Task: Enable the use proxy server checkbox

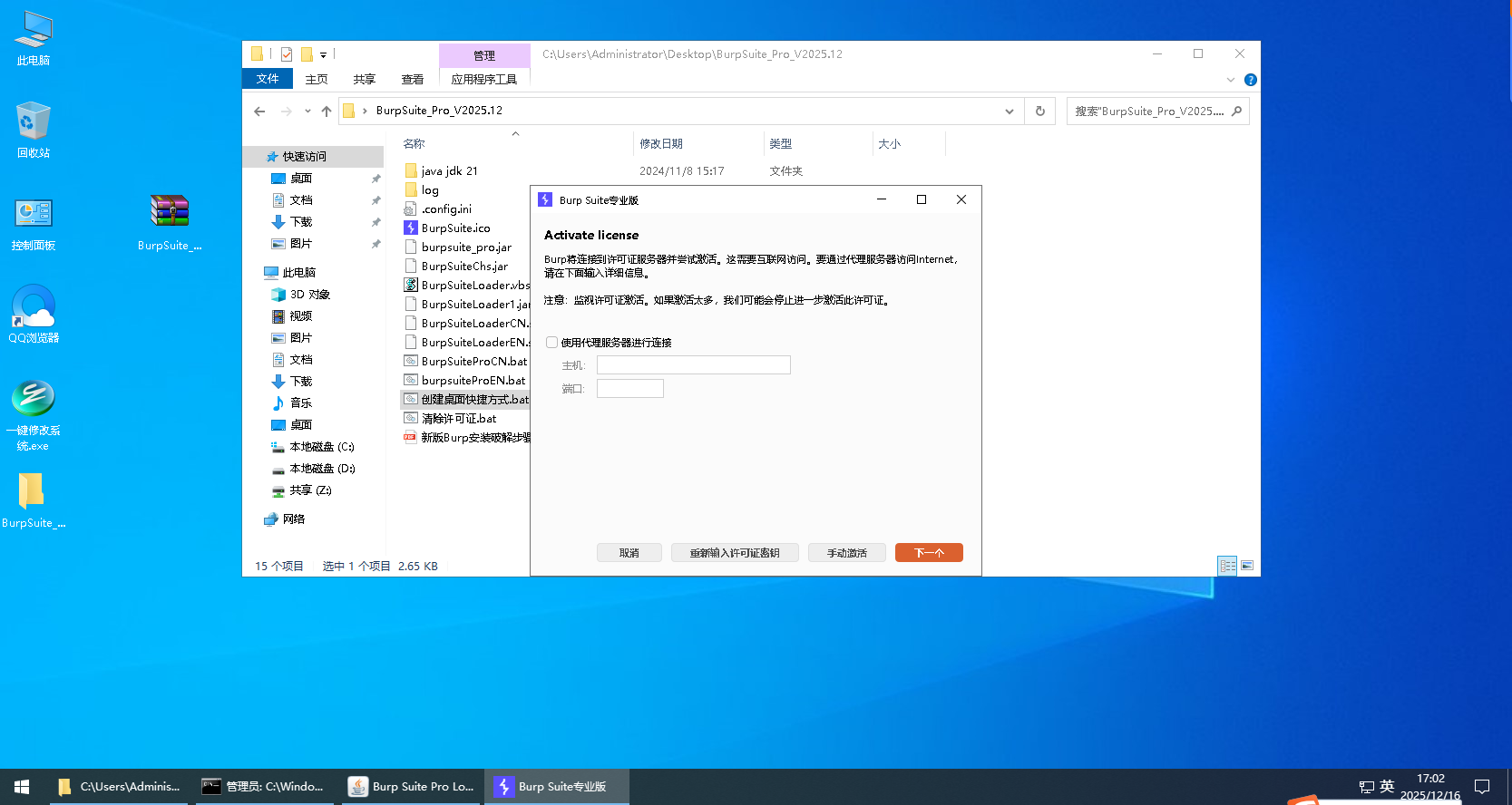Action: coord(551,343)
